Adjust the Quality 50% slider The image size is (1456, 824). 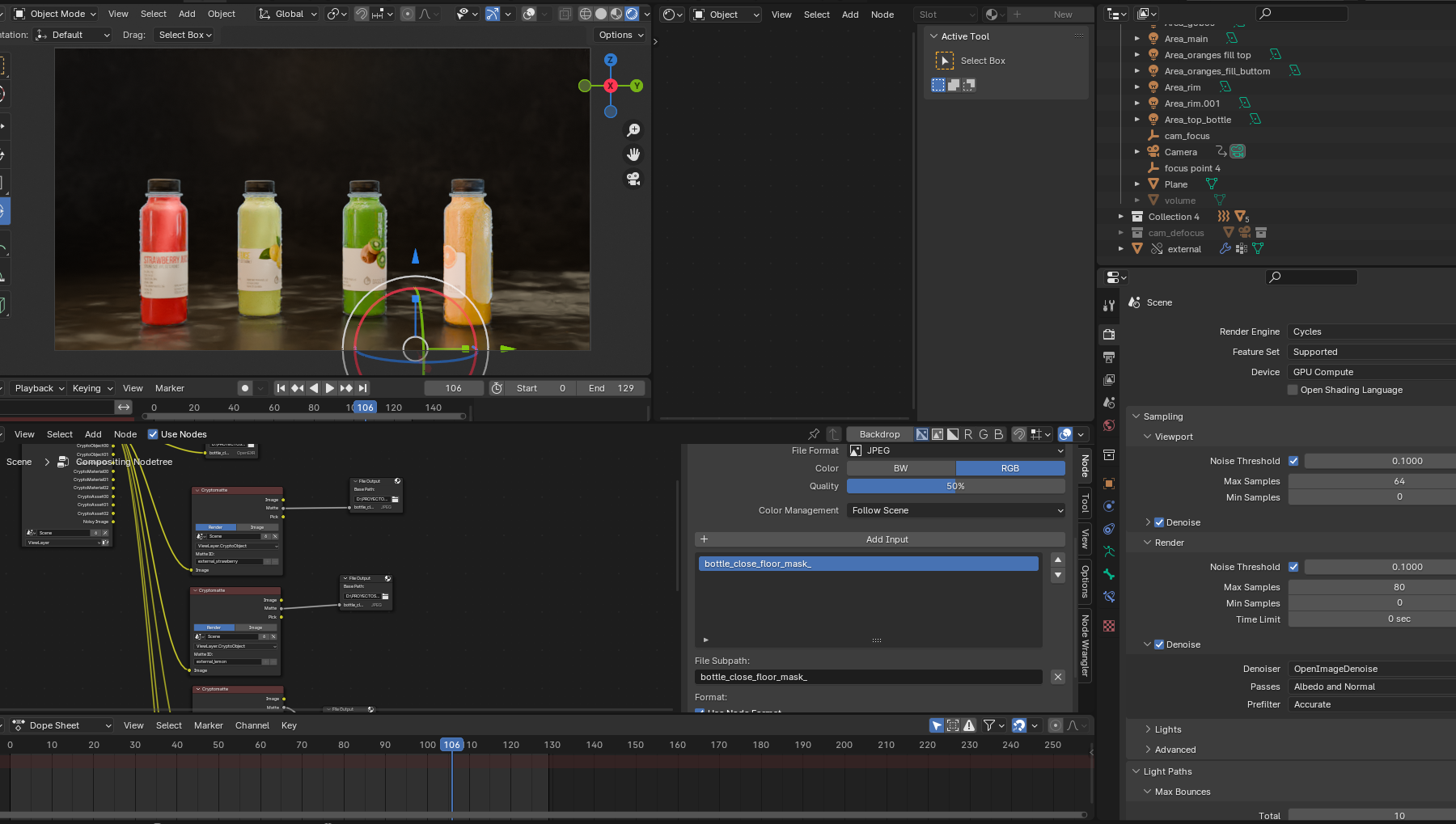click(956, 486)
